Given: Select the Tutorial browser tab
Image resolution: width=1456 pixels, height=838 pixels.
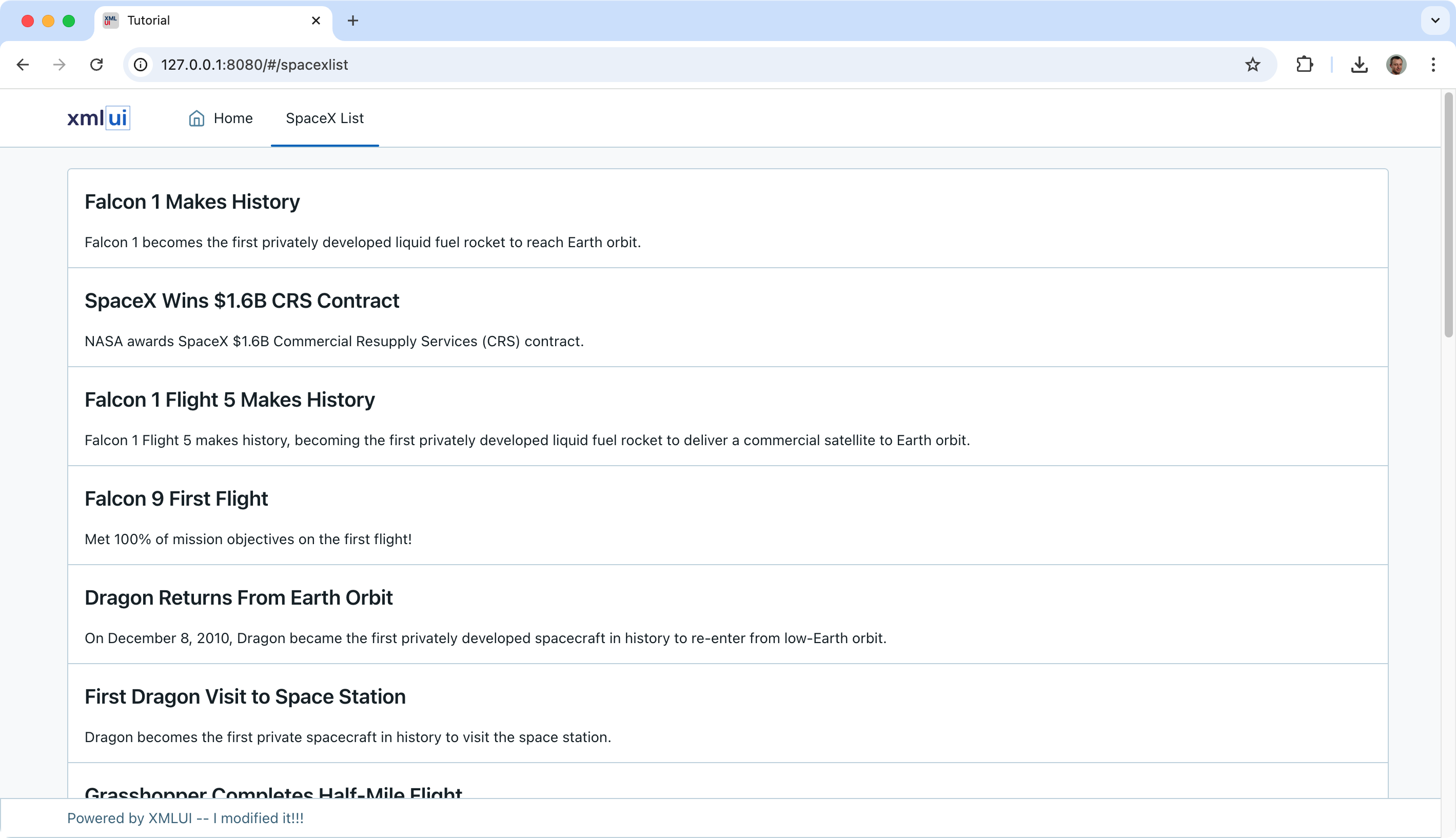Looking at the screenshot, I should tap(213, 21).
